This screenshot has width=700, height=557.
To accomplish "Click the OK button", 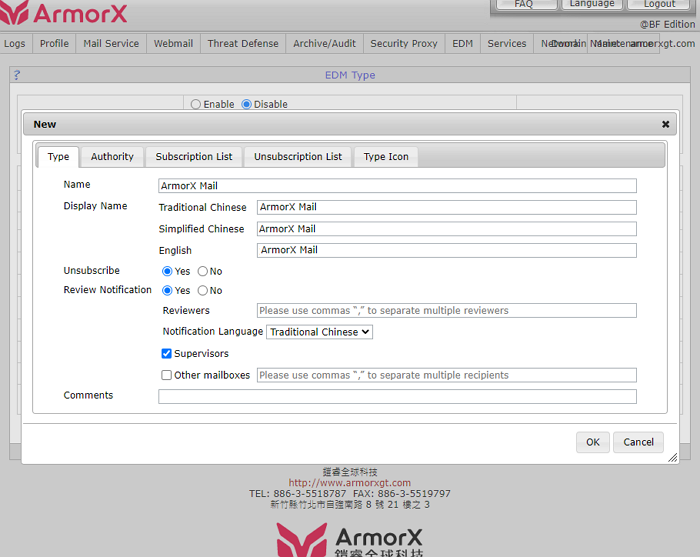I will tap(593, 442).
